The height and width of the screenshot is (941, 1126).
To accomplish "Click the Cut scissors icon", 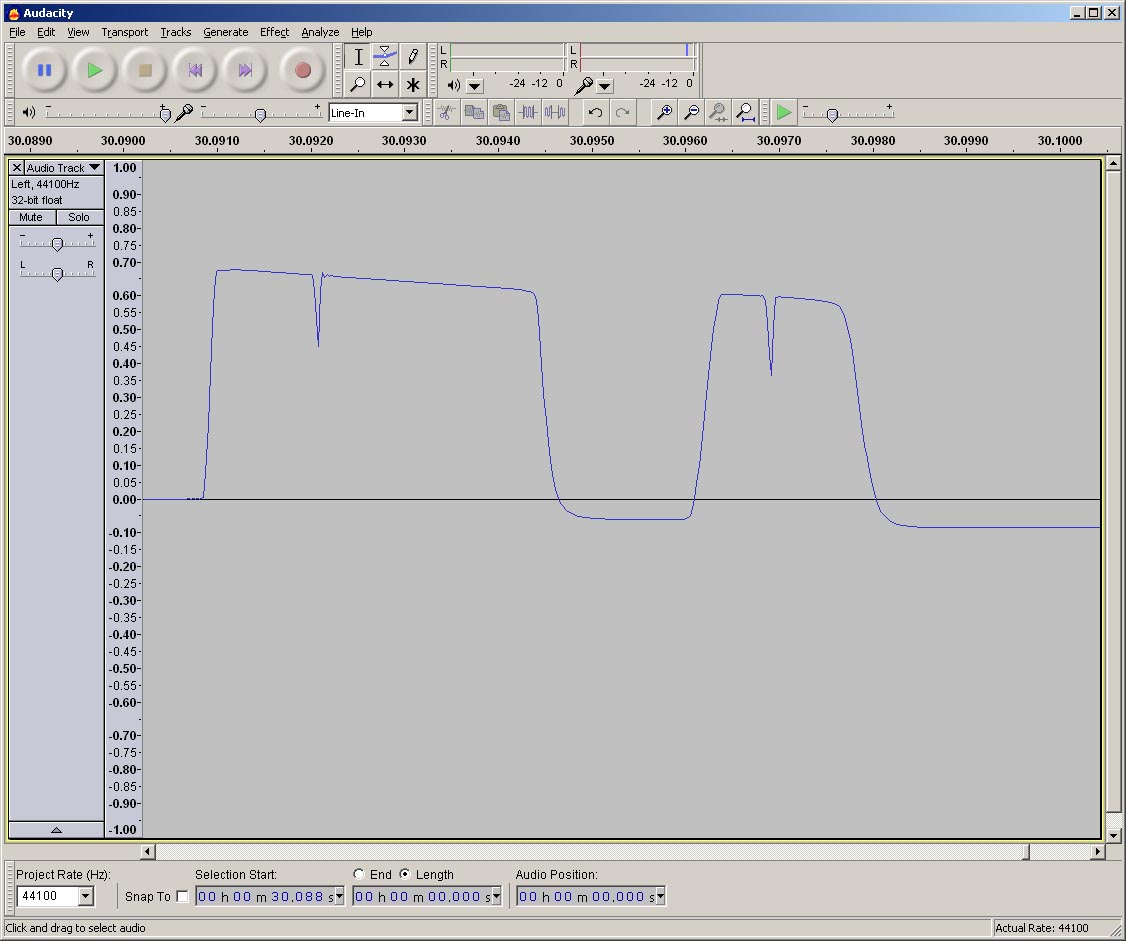I will pyautogui.click(x=446, y=112).
